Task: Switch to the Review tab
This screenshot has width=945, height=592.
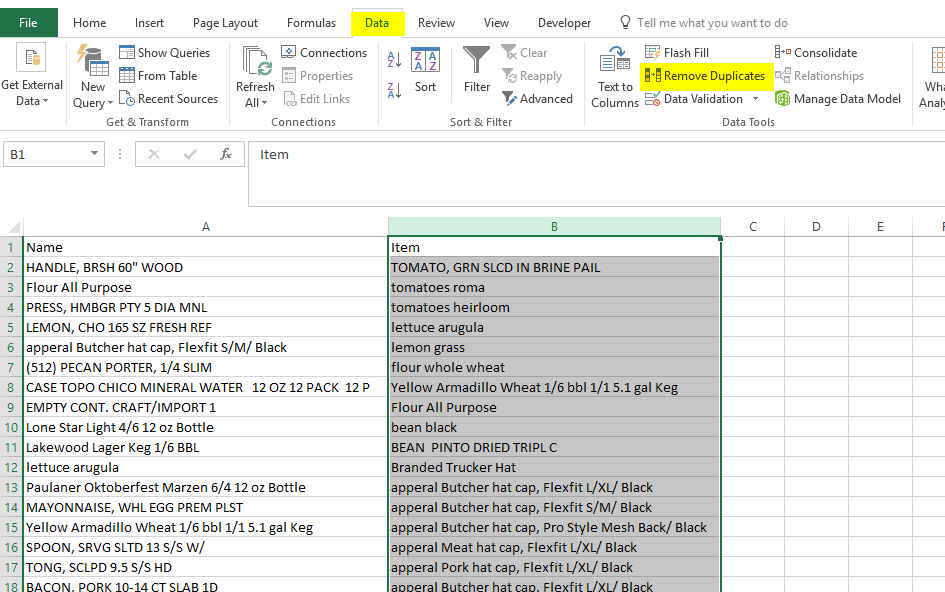Action: (x=436, y=23)
